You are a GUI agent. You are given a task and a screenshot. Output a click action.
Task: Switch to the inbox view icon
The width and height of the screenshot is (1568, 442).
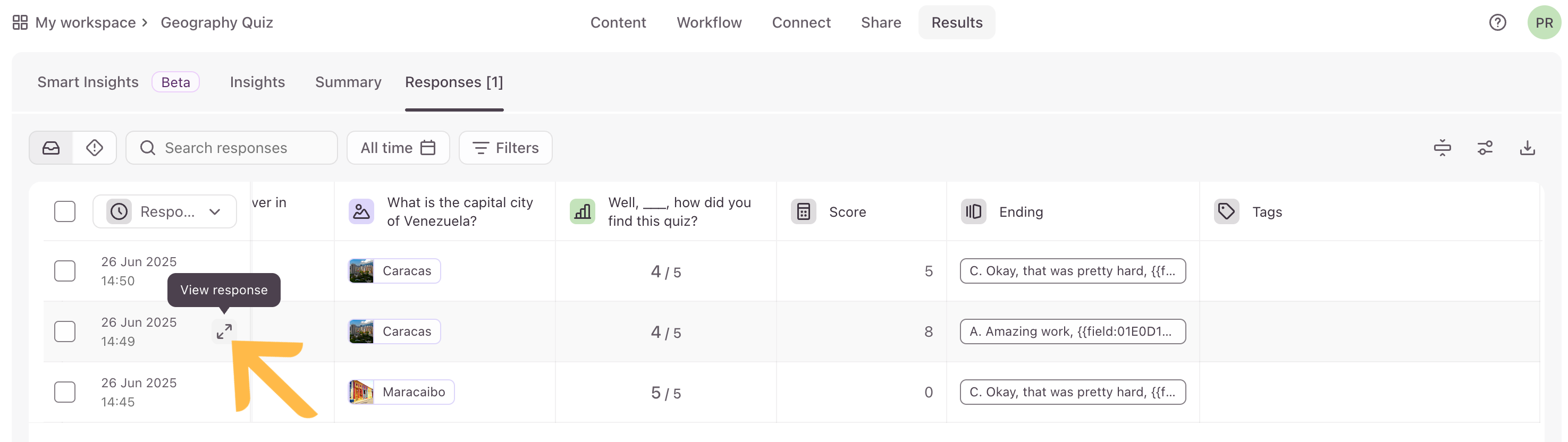coord(51,148)
